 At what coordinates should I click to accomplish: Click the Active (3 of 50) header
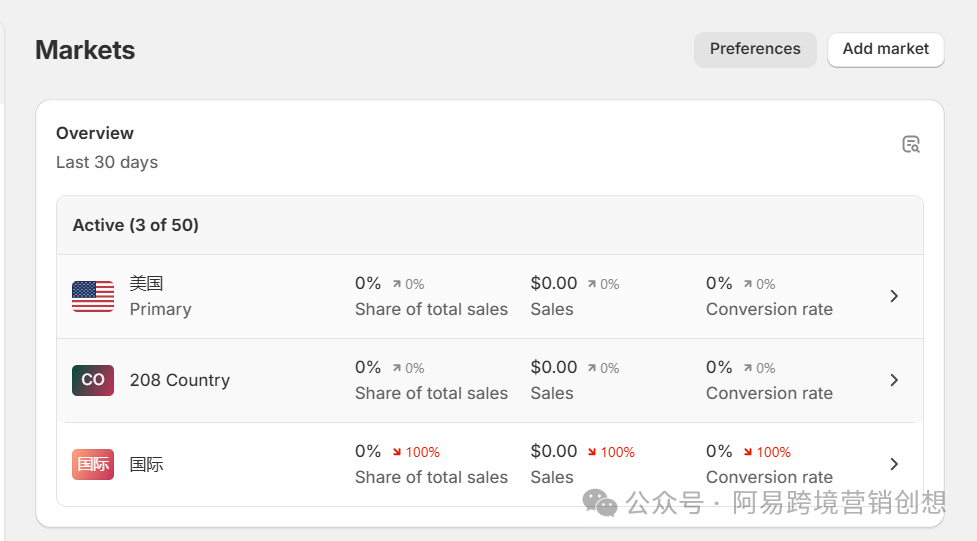[x=136, y=225]
